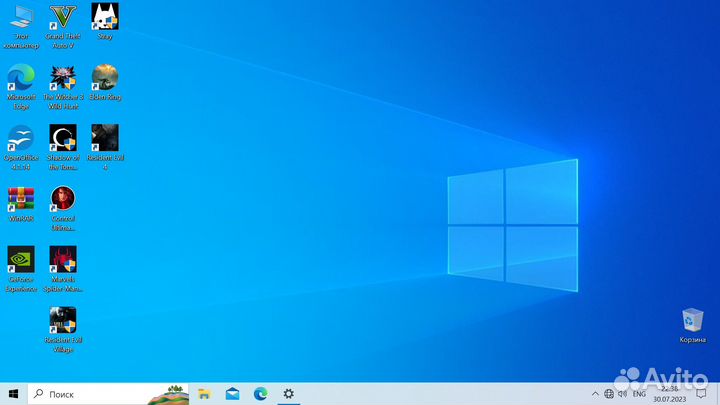The image size is (720, 405).
Task: Open the Mail app on taskbar
Action: pos(232,394)
